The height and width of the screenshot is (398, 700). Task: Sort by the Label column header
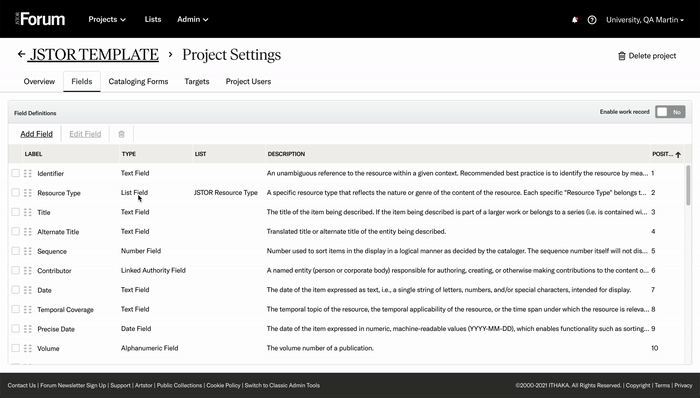[x=33, y=154]
